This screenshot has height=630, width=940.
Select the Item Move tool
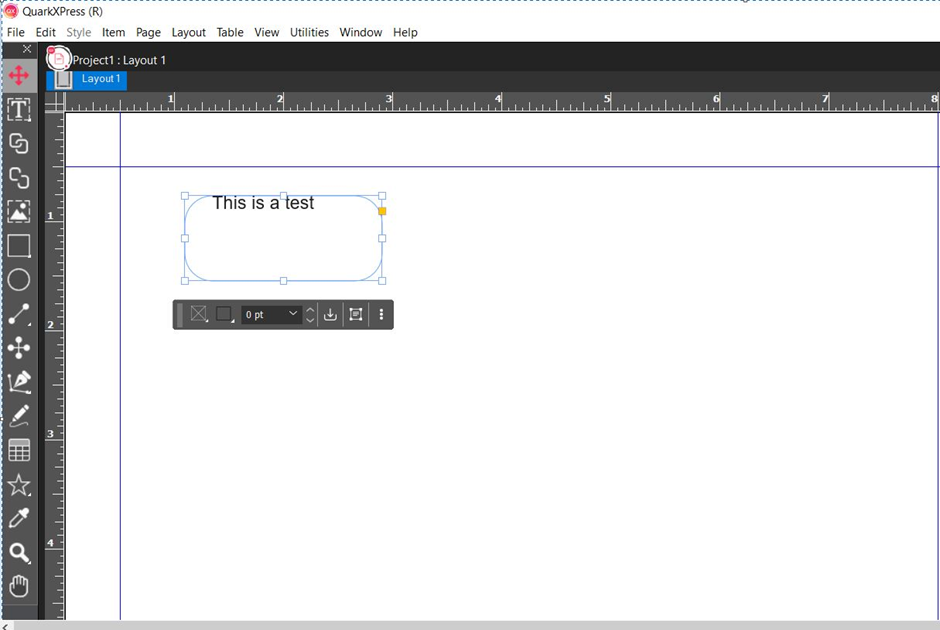tap(18, 75)
